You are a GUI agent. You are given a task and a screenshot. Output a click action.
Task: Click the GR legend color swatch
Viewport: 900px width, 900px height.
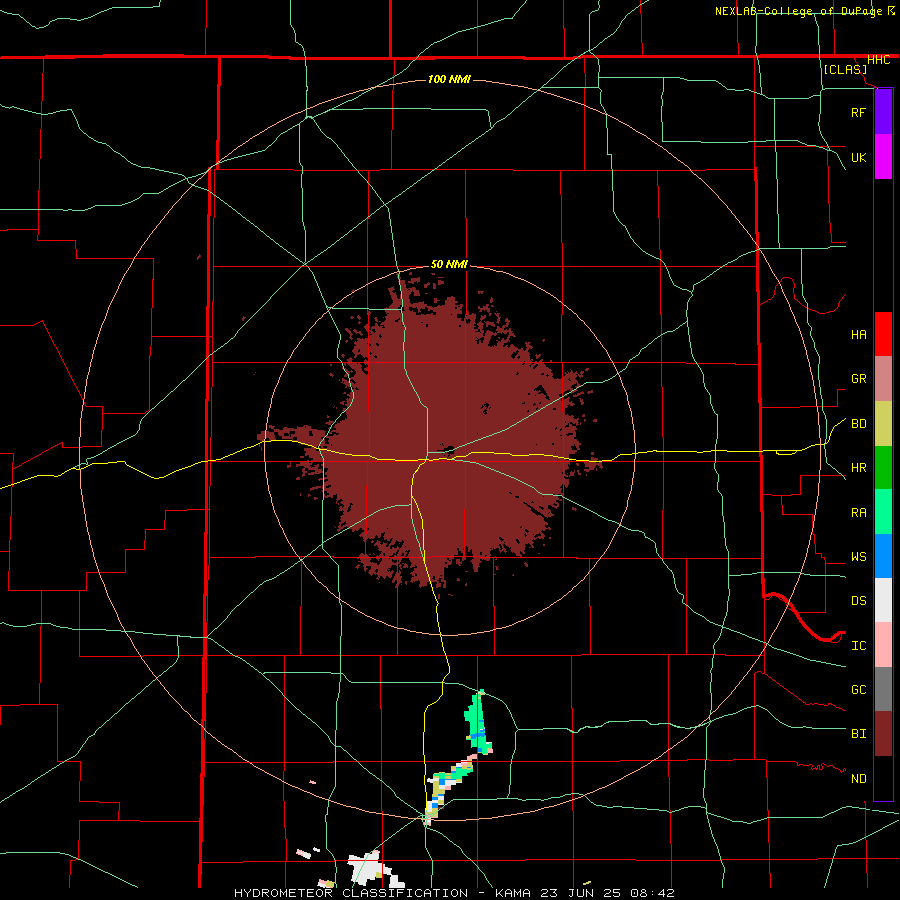883,379
